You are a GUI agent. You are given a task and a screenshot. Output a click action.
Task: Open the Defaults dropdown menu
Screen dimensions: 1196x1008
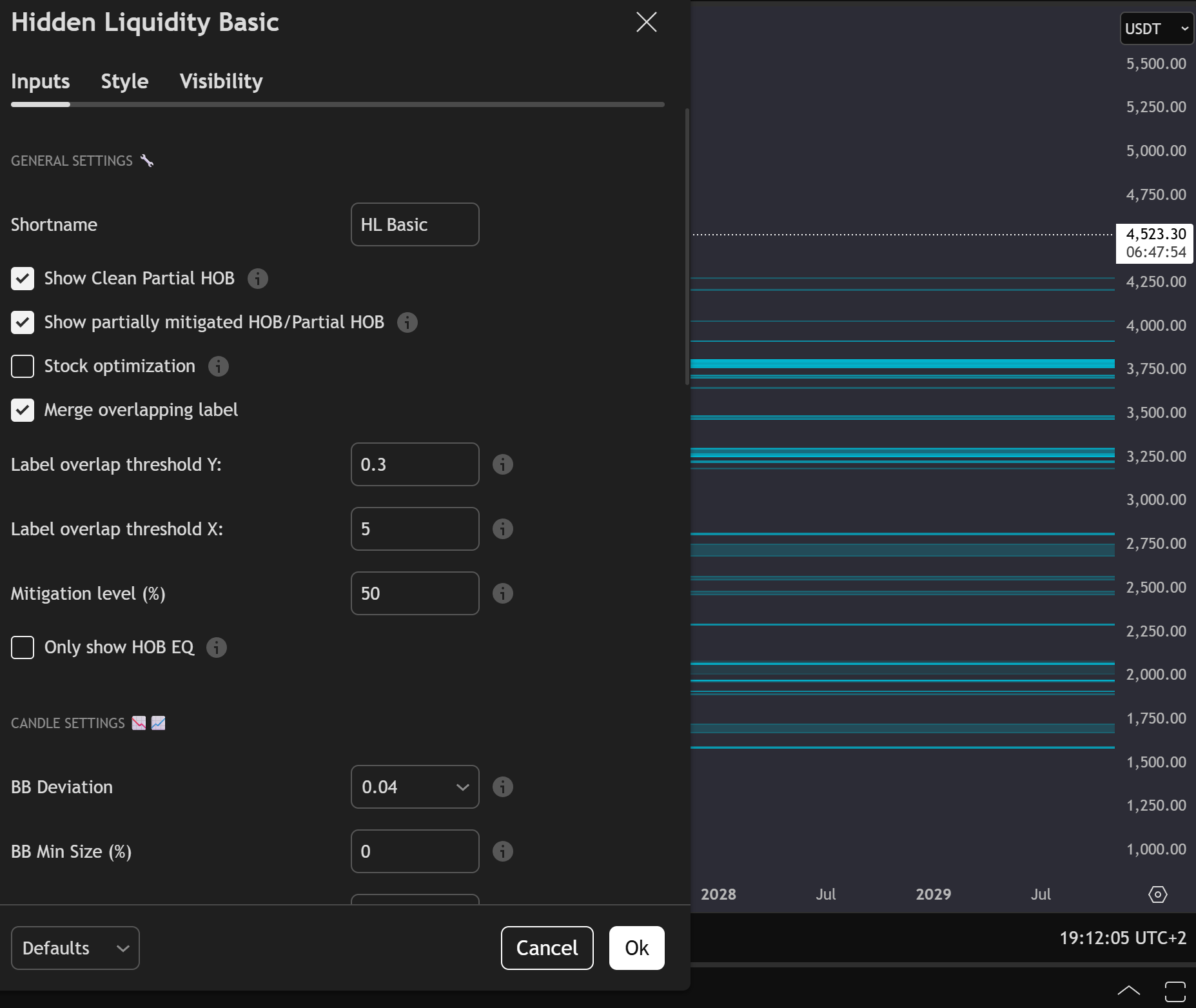[75, 948]
